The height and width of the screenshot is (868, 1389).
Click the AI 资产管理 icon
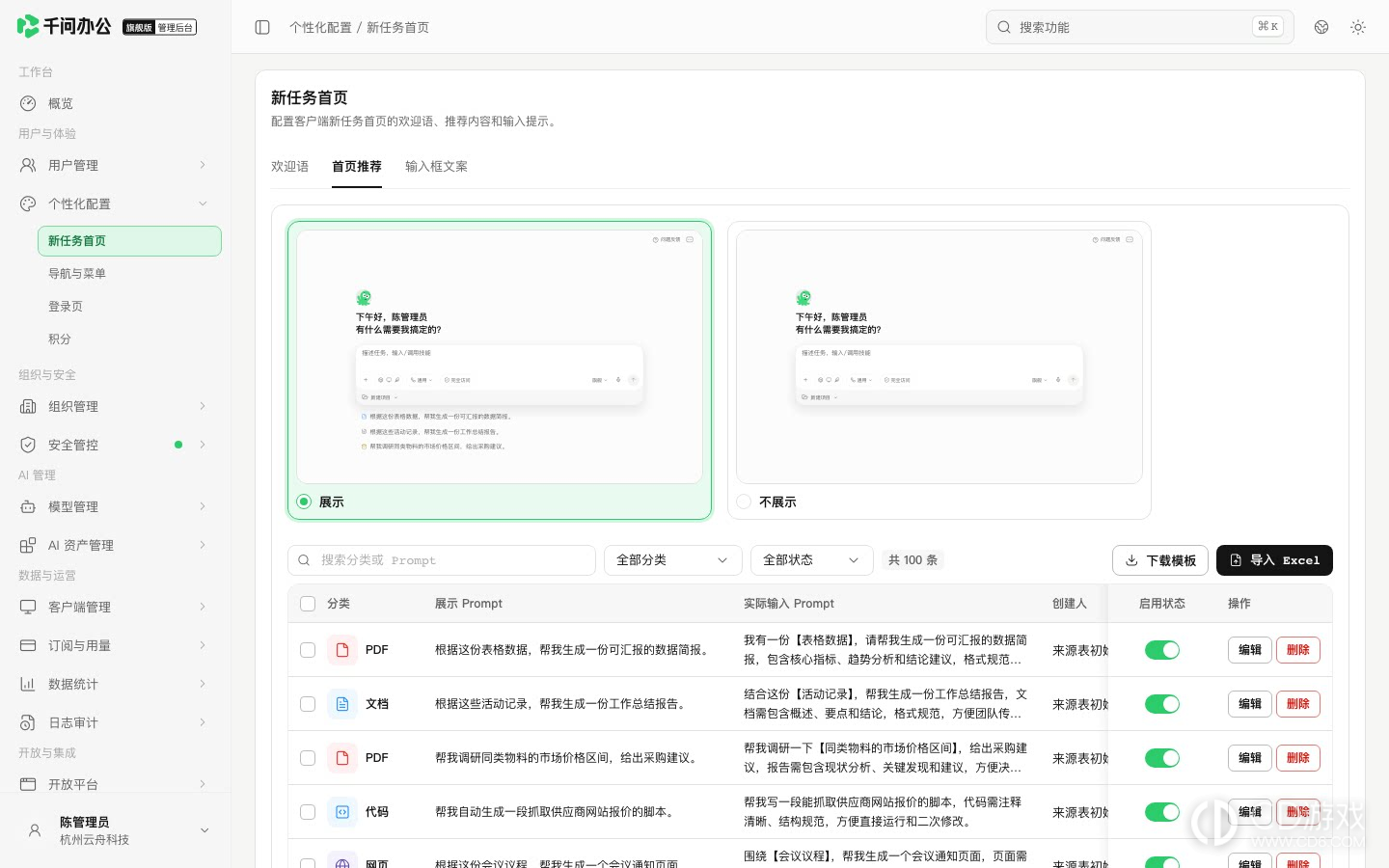pos(28,545)
